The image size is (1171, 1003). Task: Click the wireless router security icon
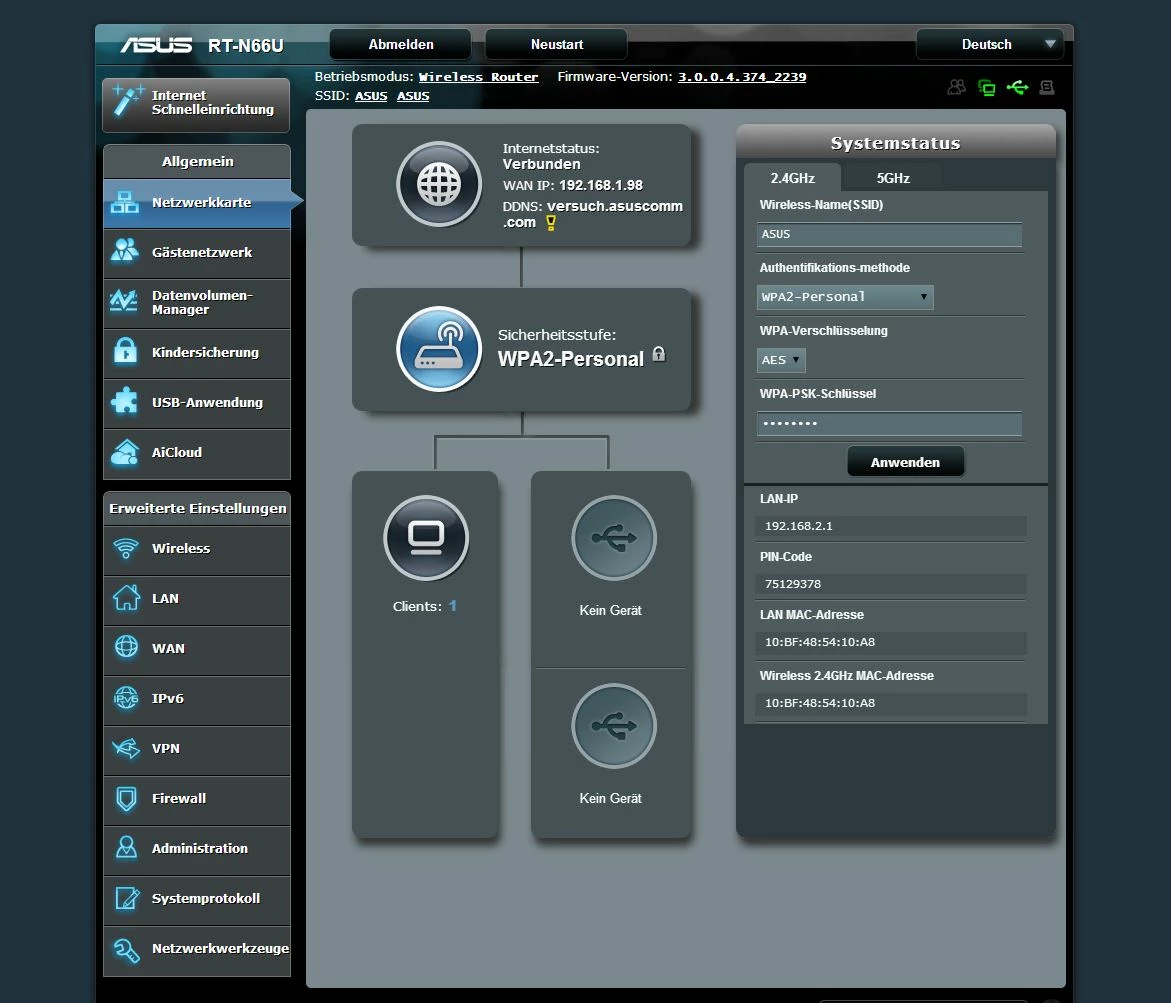(x=439, y=349)
